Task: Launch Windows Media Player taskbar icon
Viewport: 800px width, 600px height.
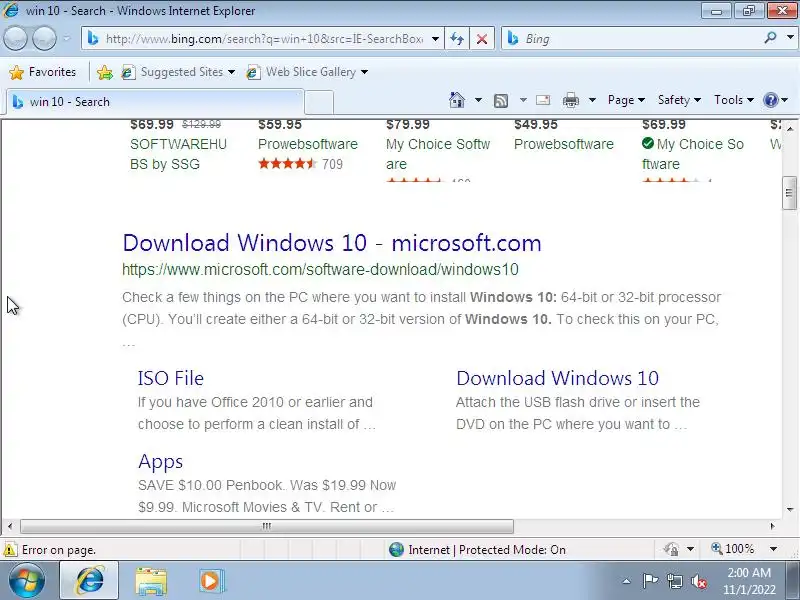Action: click(x=211, y=581)
